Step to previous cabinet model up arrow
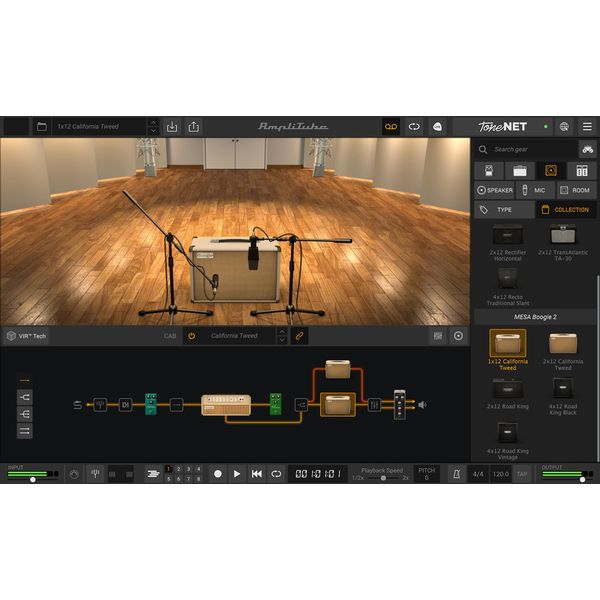This screenshot has height=600, width=600. pyautogui.click(x=282, y=332)
